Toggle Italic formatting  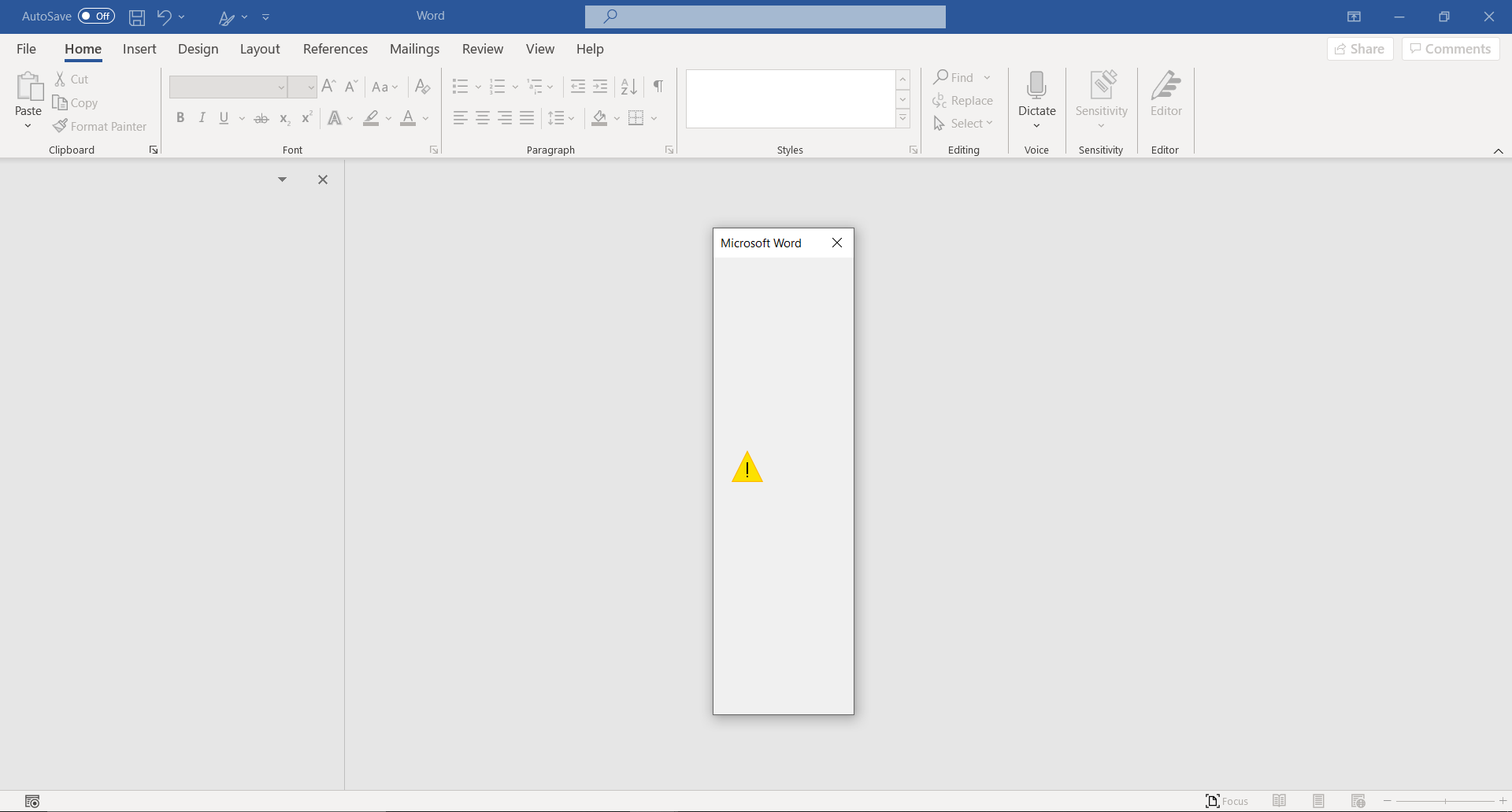point(202,117)
